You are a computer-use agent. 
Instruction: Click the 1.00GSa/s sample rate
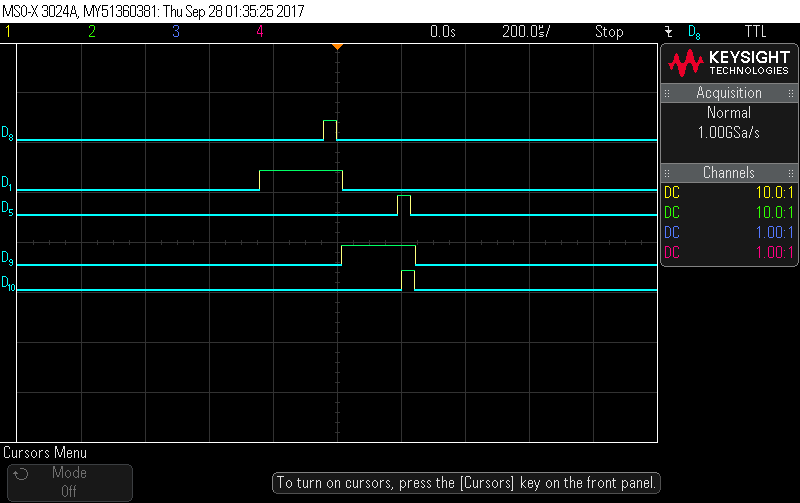tap(729, 133)
